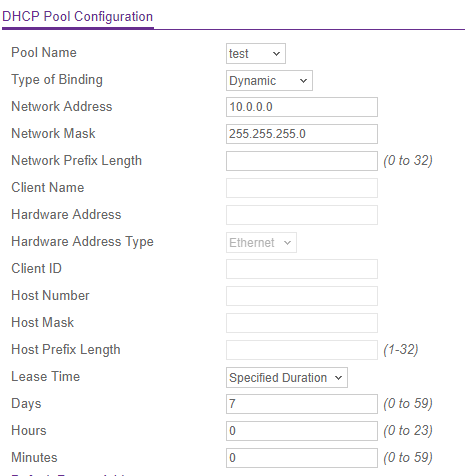
Task: Click the Pool Name label
Action: pos(44,53)
